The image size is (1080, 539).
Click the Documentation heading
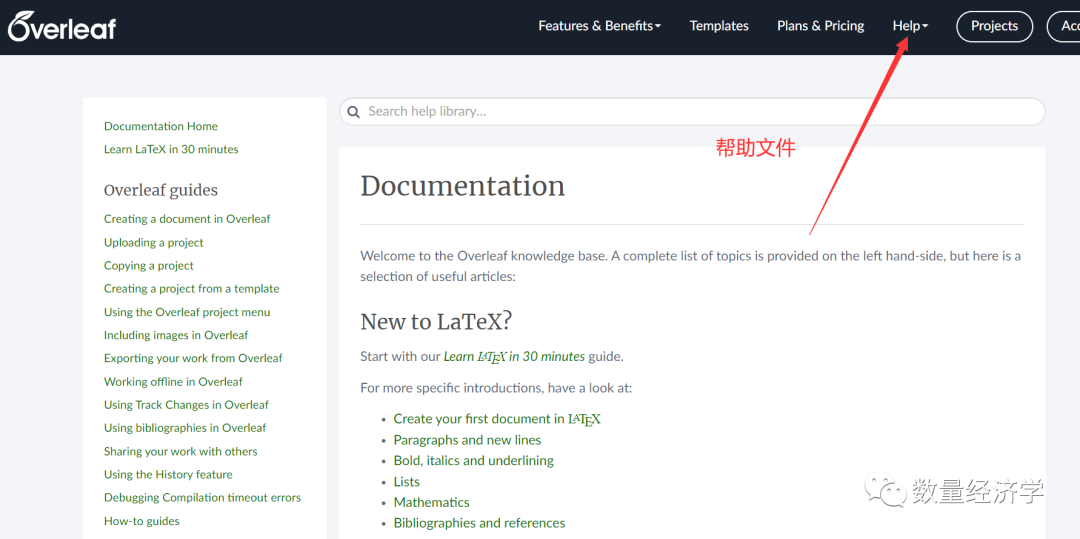[462, 186]
